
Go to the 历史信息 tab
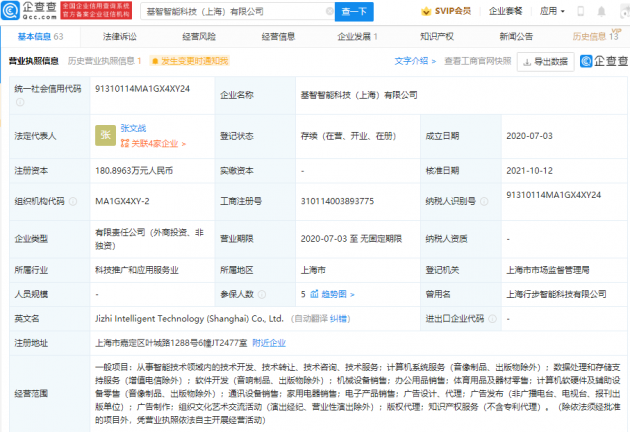click(x=595, y=36)
